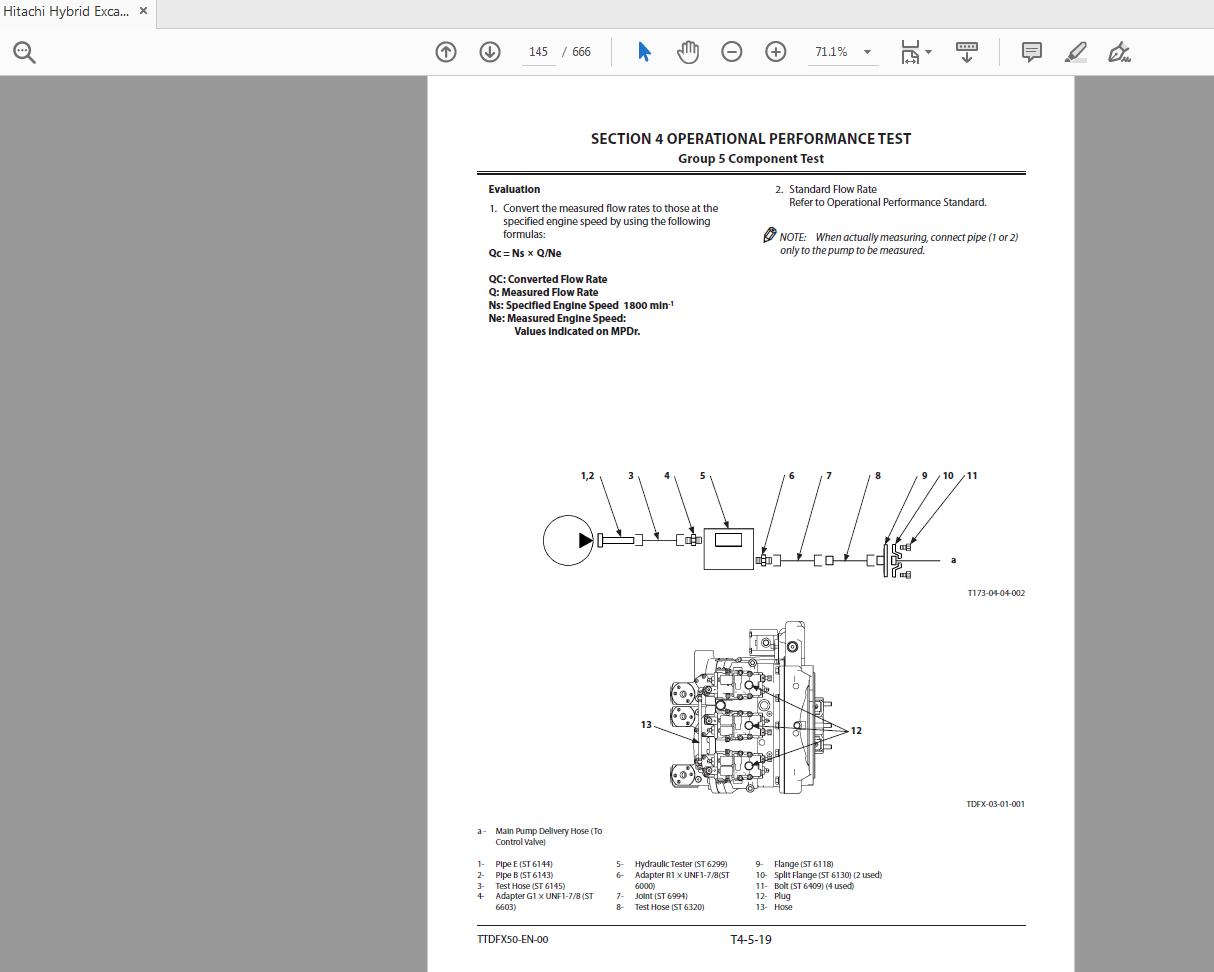Click the zoom in plus icon
The image size is (1214, 972).
(776, 51)
